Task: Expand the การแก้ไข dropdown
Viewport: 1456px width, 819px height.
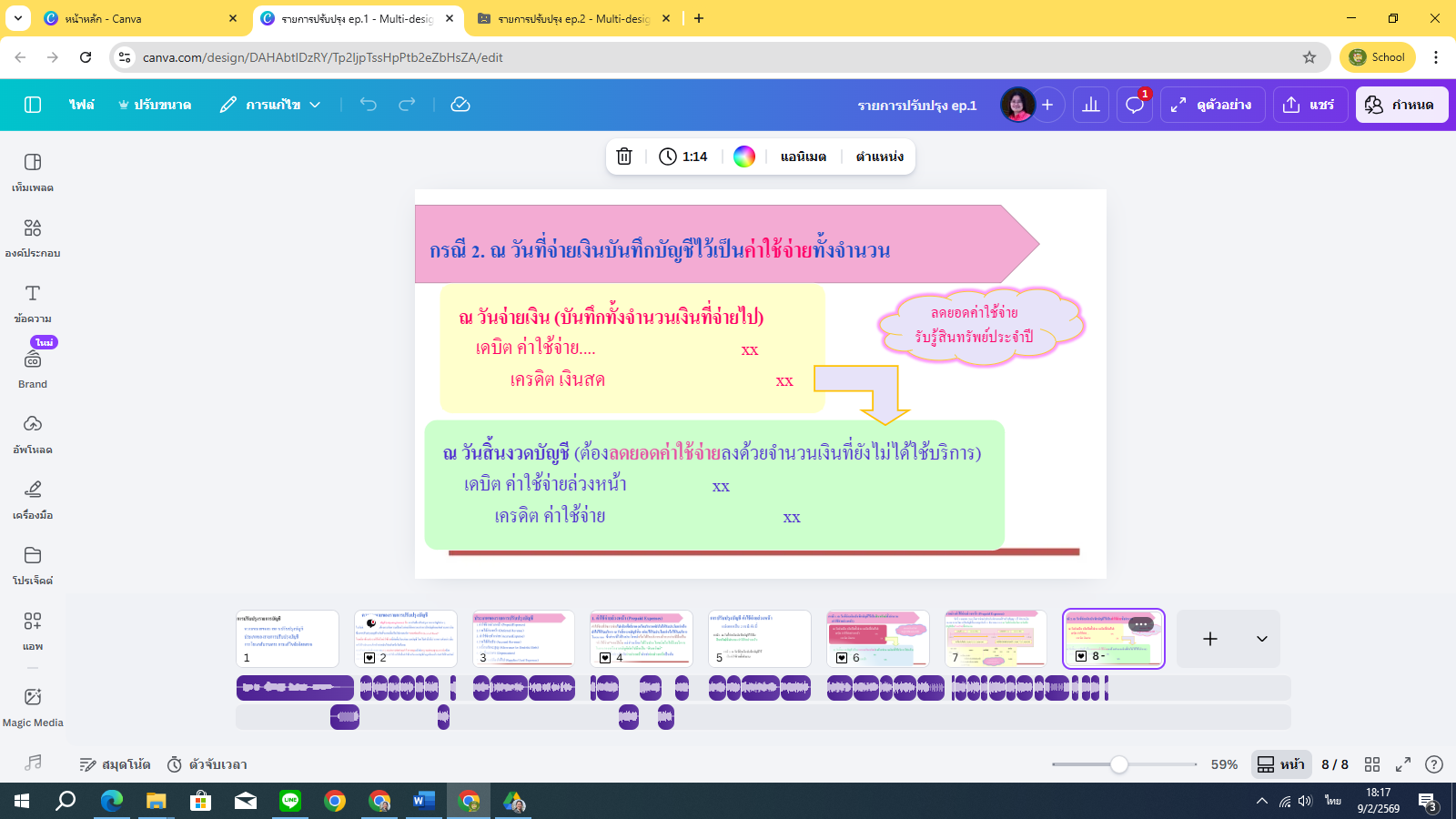Action: click(x=315, y=105)
